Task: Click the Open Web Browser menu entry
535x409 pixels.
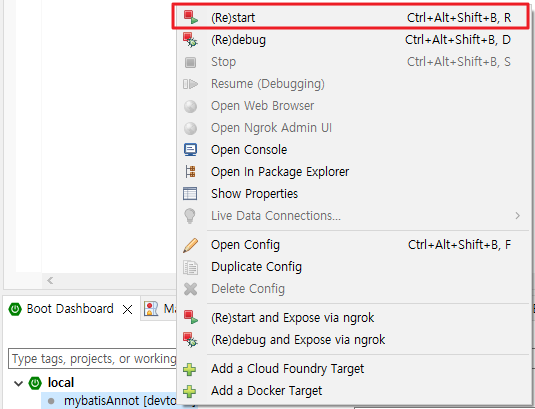Action: pyautogui.click(x=354, y=106)
